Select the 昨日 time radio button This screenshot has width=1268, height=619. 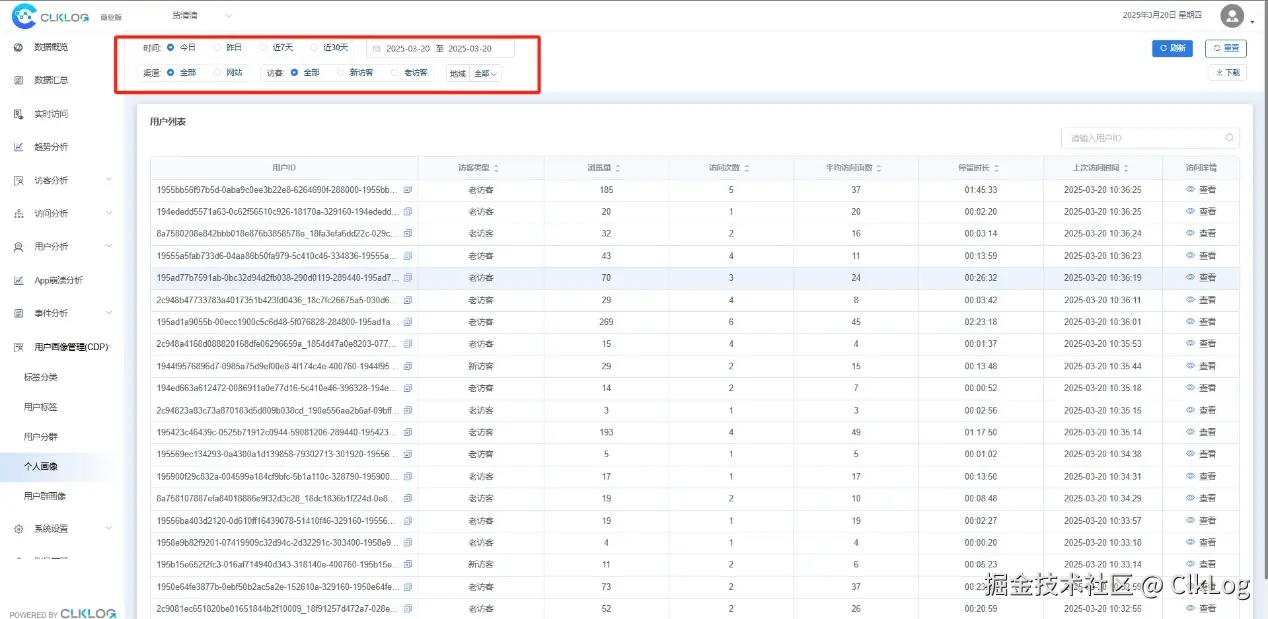coord(217,47)
